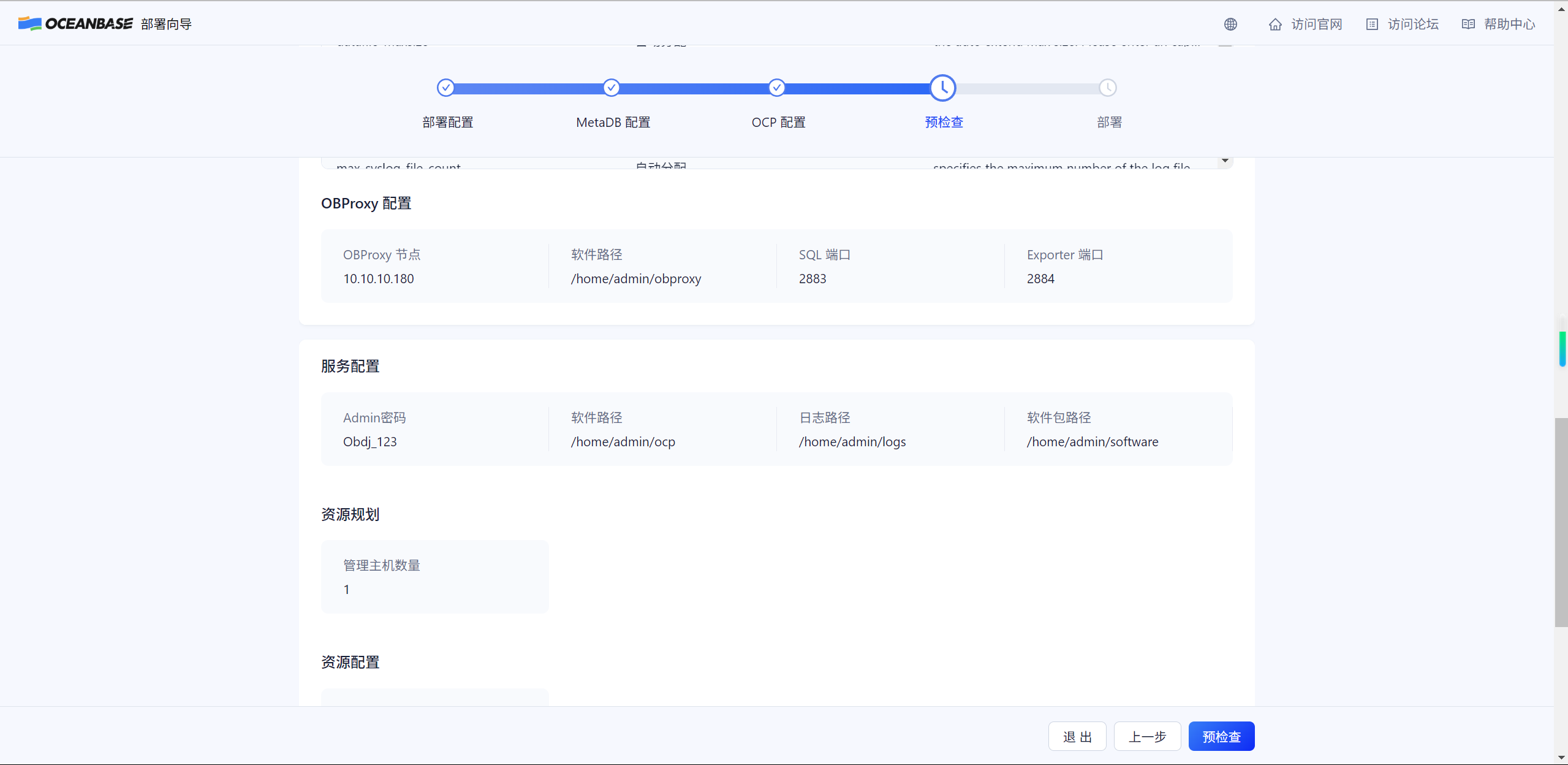Click the forum icon beside 访问论坛

click(1372, 25)
